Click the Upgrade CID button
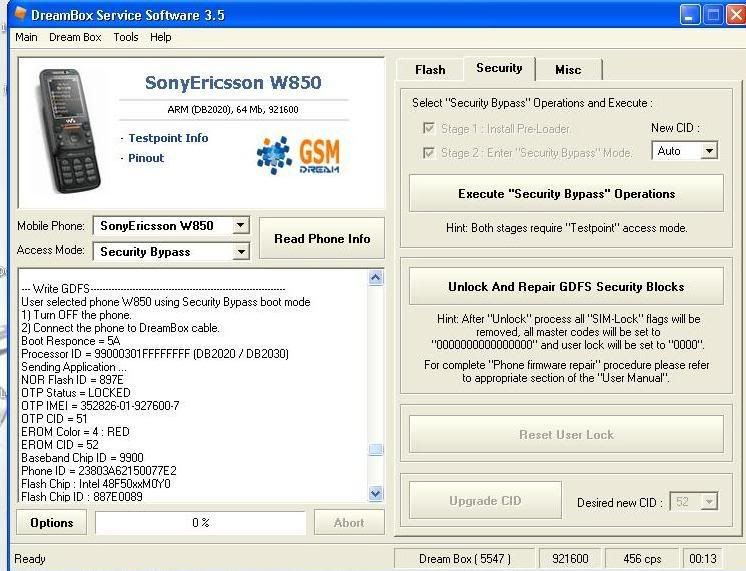Viewport: 746px width, 571px height. tap(485, 501)
